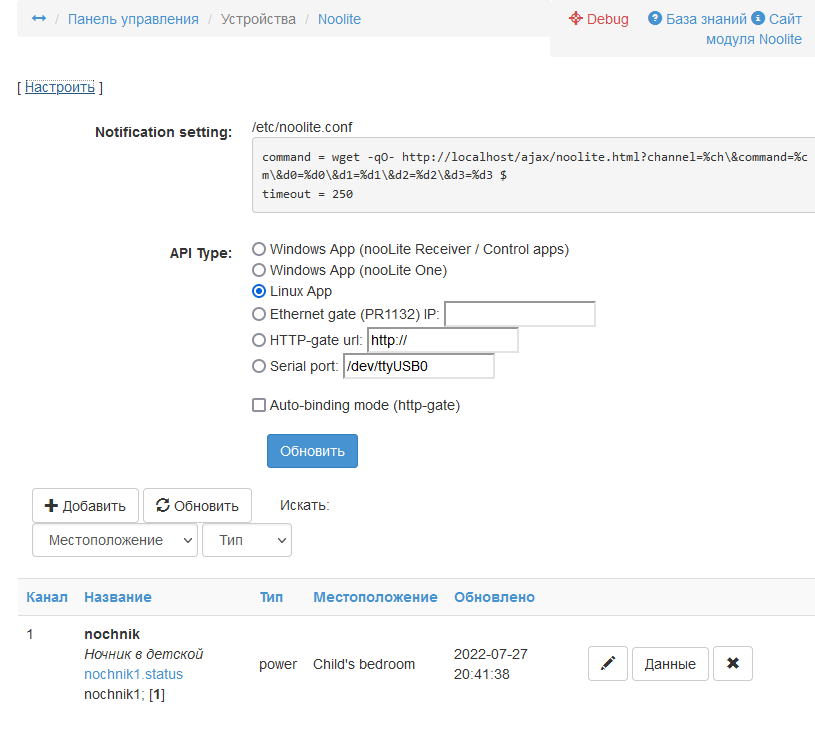Select the Serial port radio option
The image size is (815, 729).
(259, 366)
